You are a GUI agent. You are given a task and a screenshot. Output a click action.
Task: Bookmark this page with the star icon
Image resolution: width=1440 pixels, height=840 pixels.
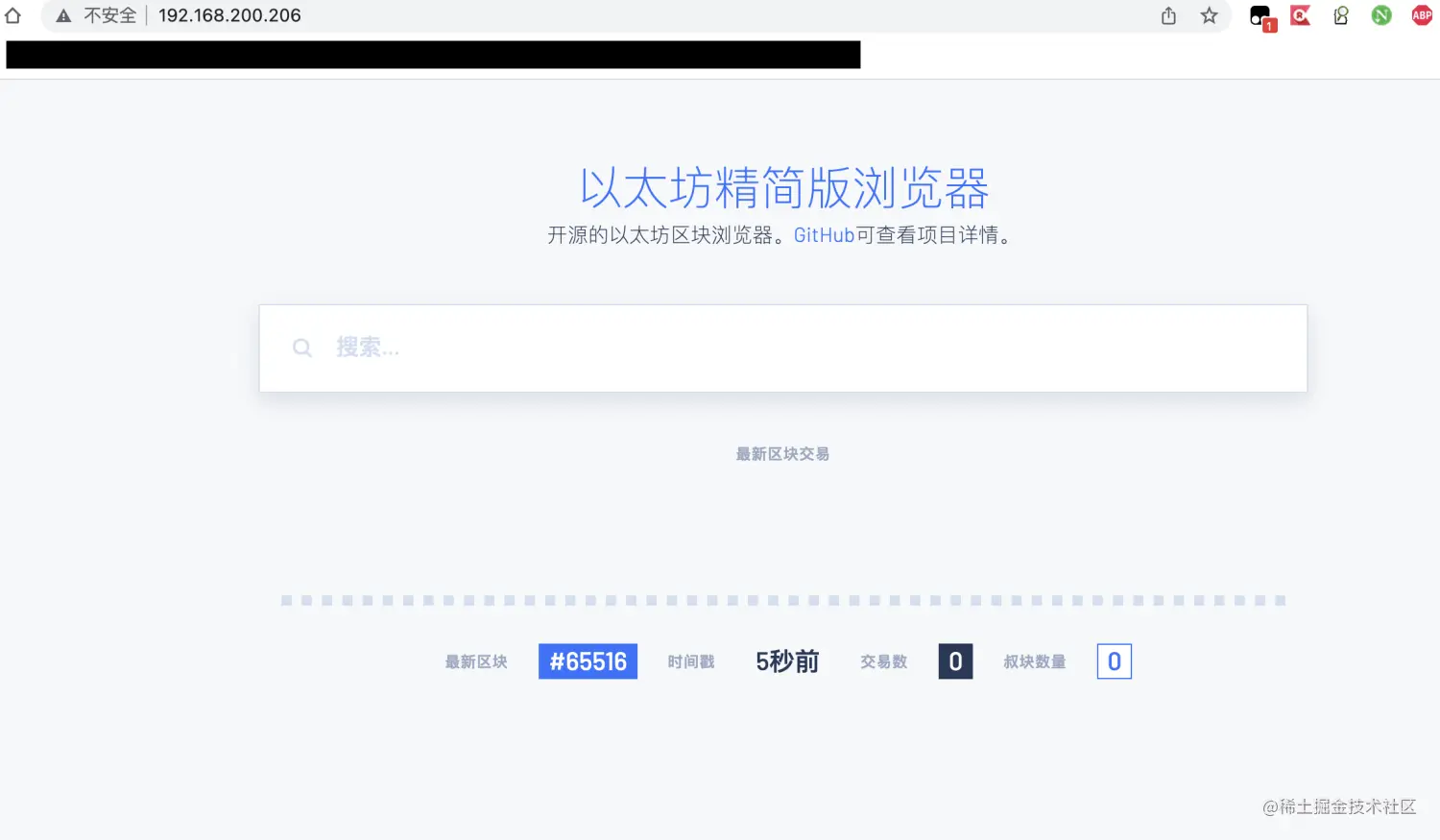tap(1210, 15)
